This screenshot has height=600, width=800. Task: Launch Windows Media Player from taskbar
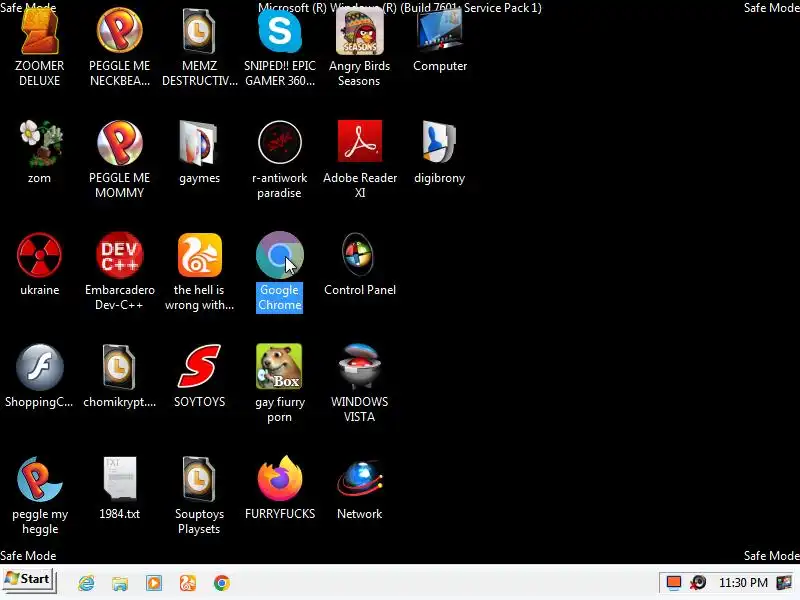point(154,583)
